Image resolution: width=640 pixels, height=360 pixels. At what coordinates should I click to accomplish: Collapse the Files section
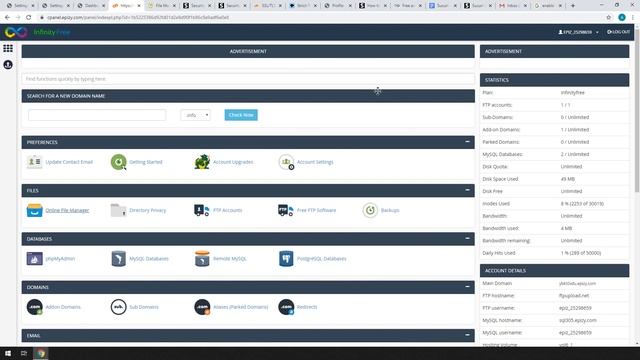(467, 190)
